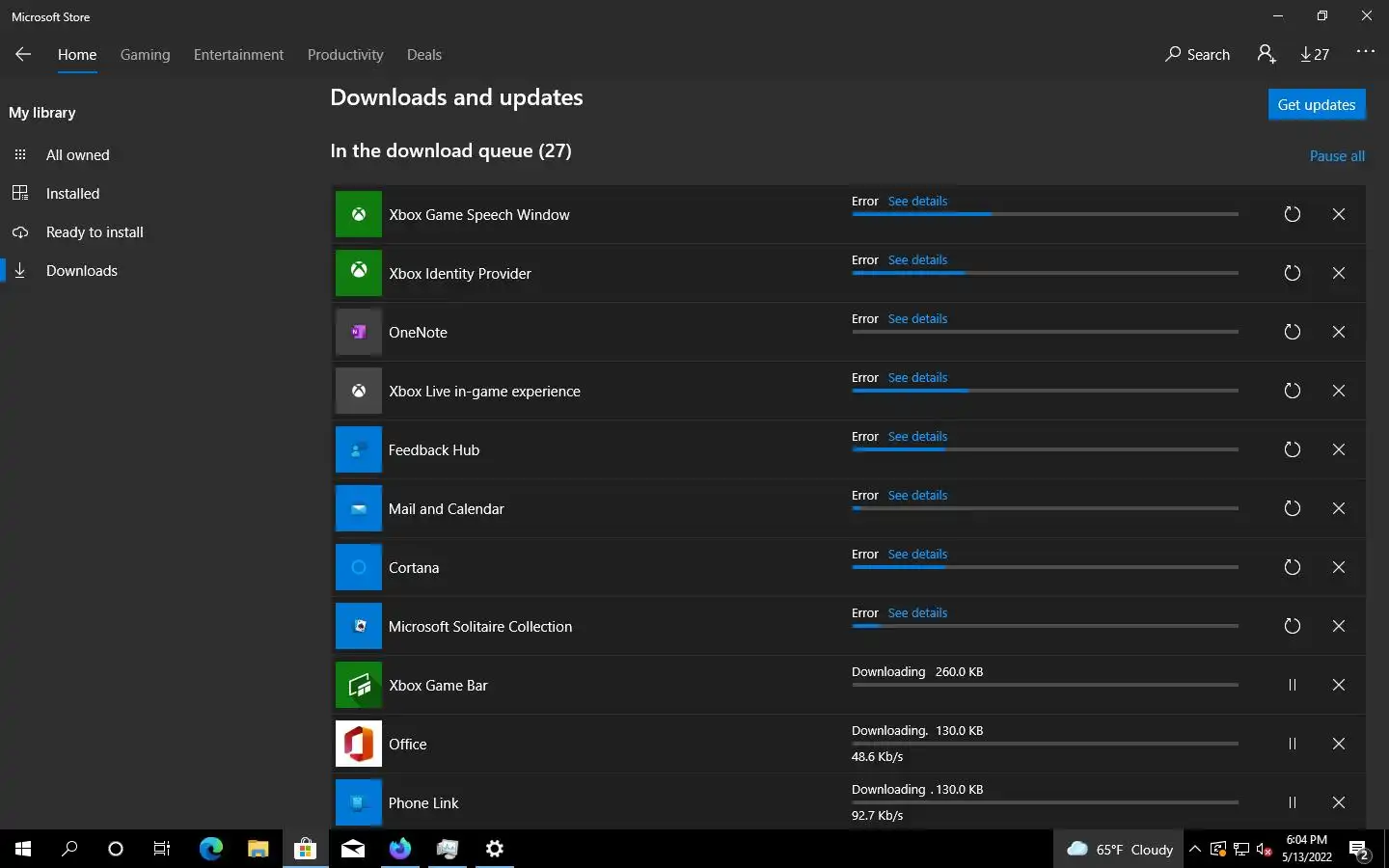The height and width of the screenshot is (868, 1389).
Task: Click the Get updates button
Action: (1317, 104)
